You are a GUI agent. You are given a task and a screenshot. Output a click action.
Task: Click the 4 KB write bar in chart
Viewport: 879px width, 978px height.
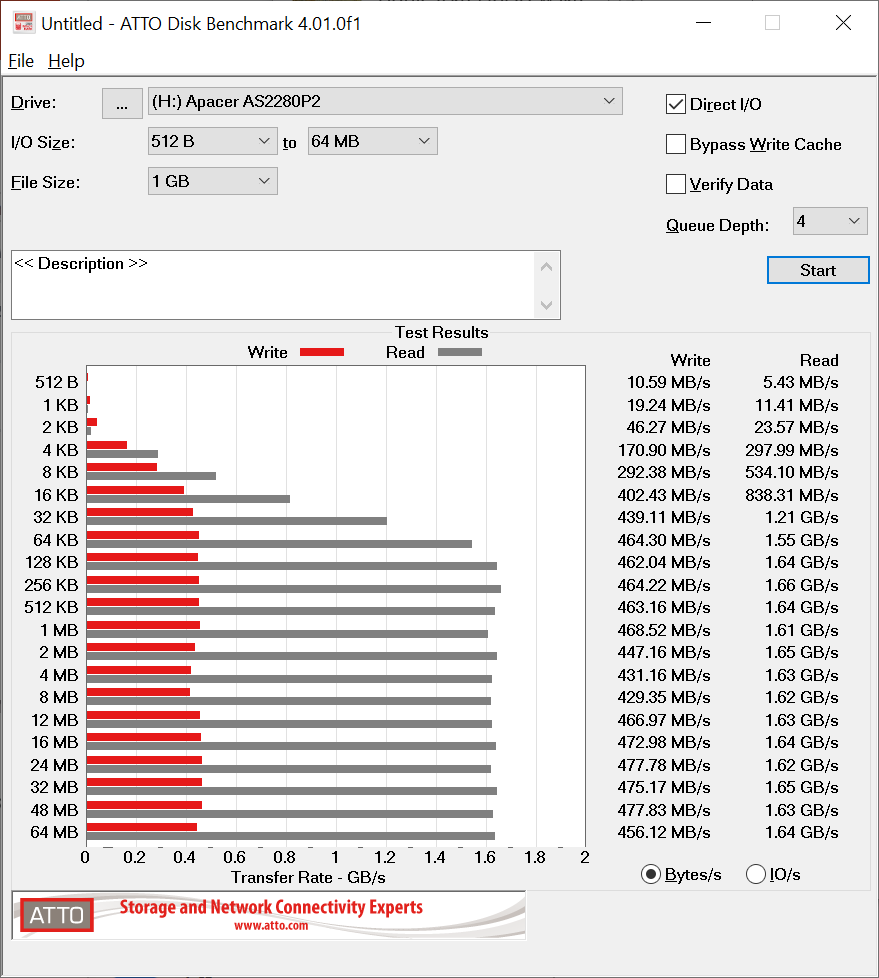pos(107,445)
